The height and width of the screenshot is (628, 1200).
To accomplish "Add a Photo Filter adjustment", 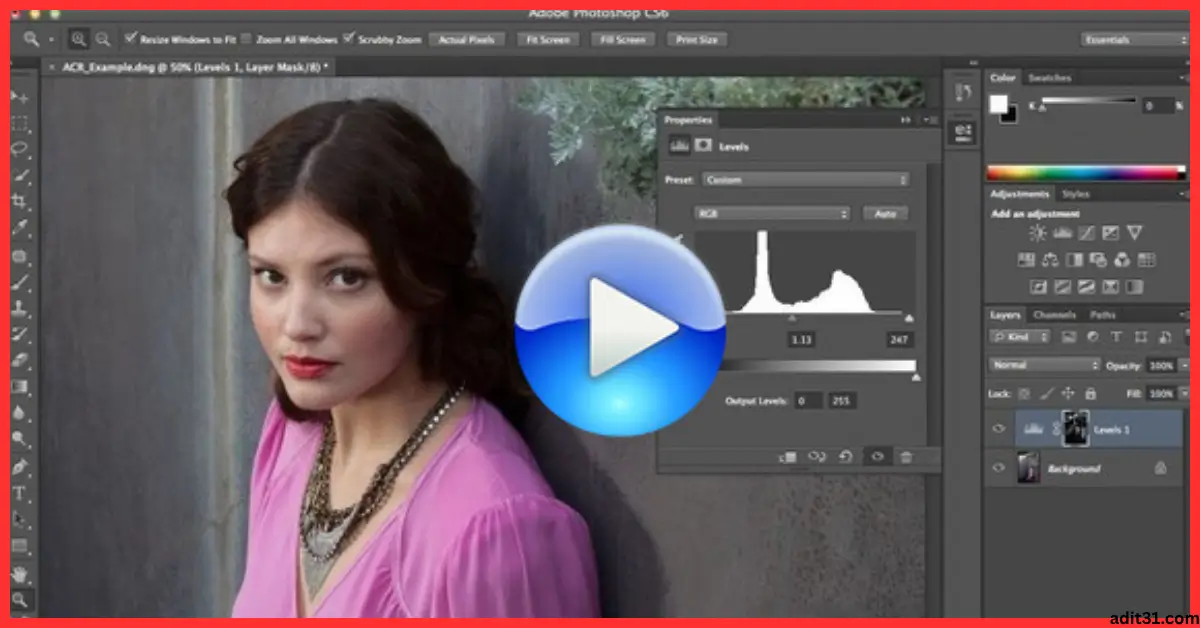I will (x=1098, y=260).
